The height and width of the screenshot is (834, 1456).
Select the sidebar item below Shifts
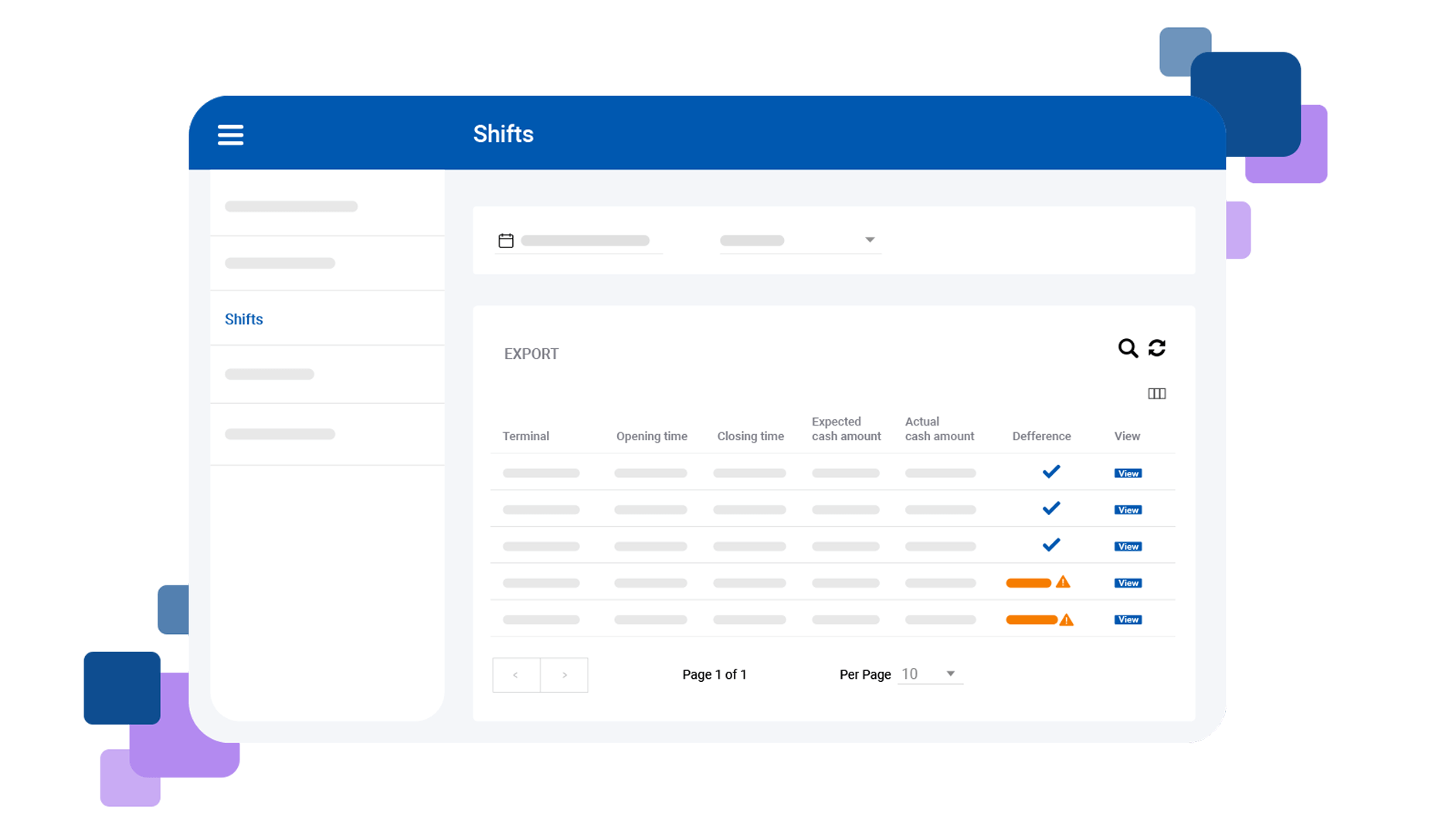328,375
